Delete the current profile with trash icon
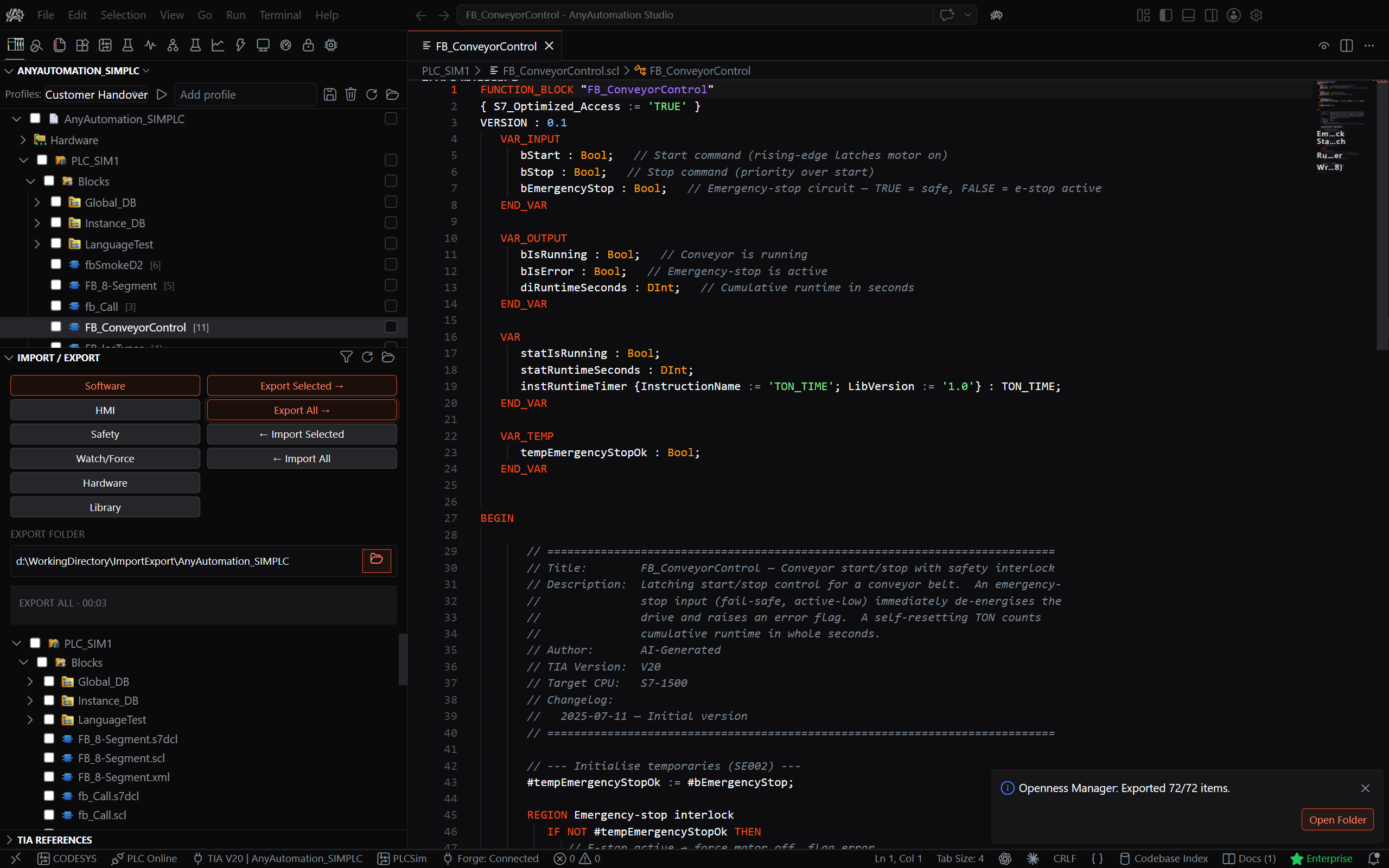The image size is (1389, 868). (351, 94)
